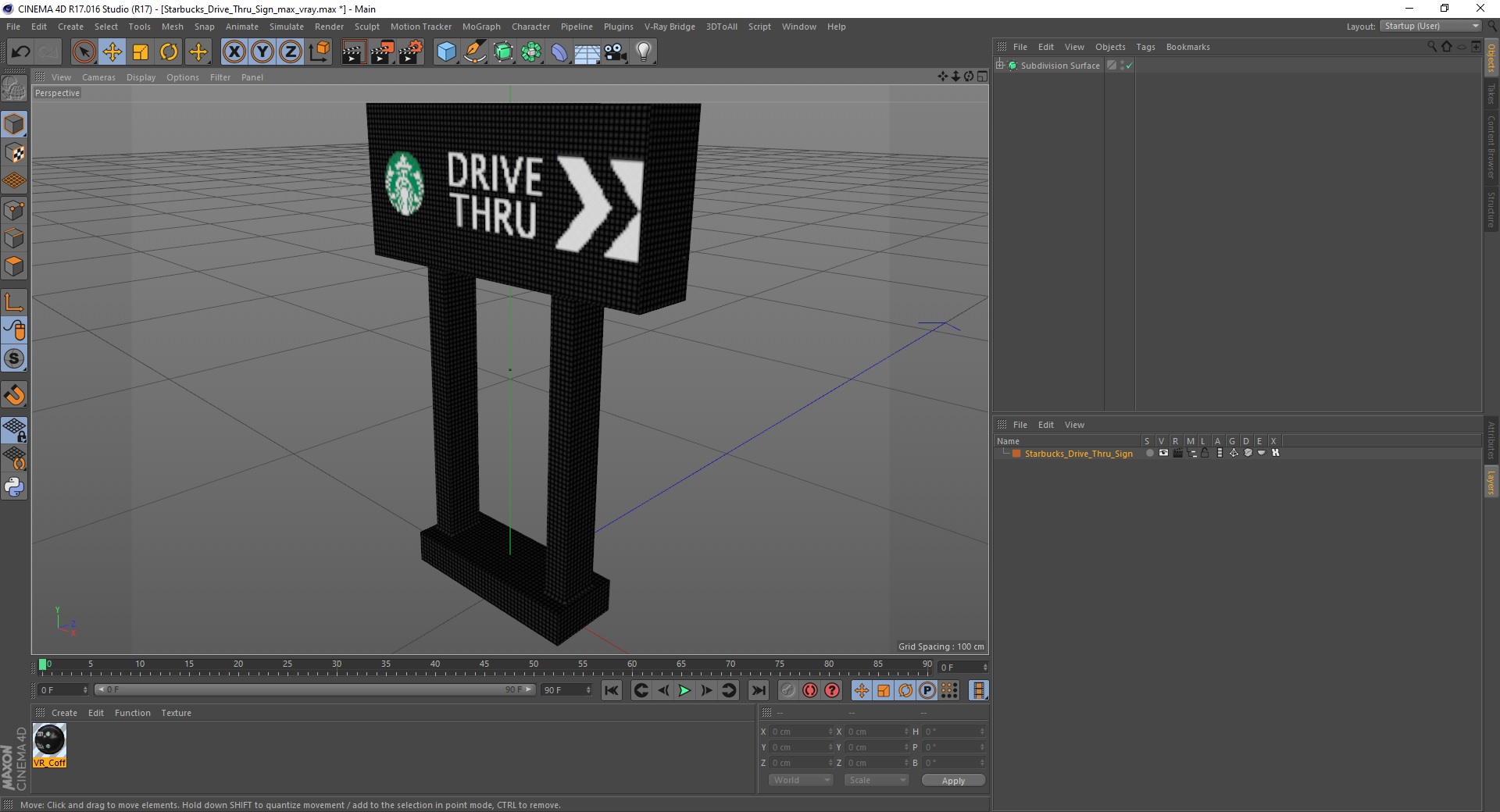1500x812 pixels.
Task: Go to end of animation
Action: point(758,690)
